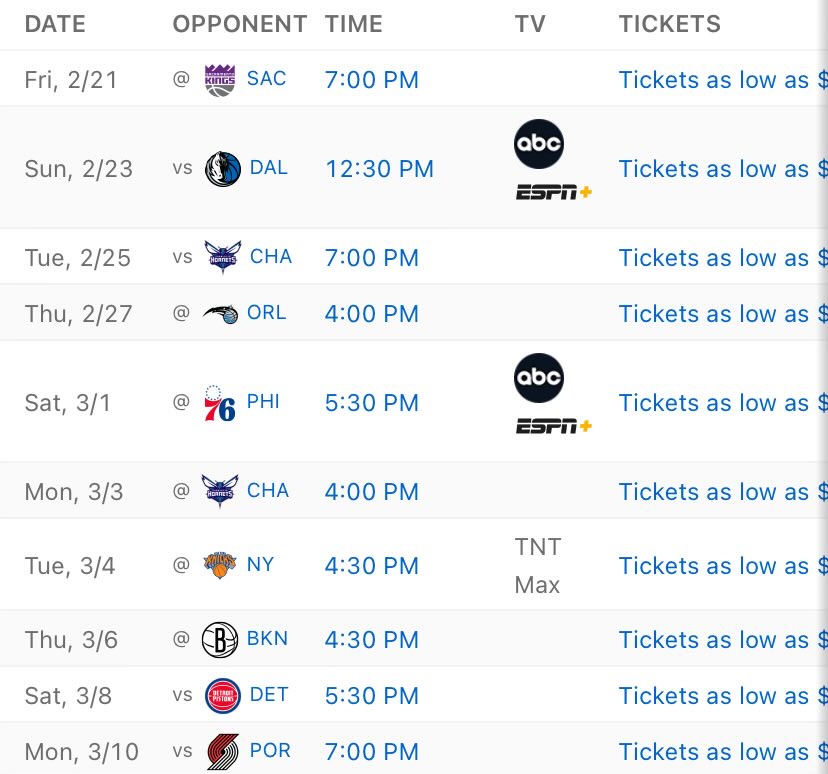Open the 12:30 PM game time link
The image size is (828, 774).
[x=379, y=169]
